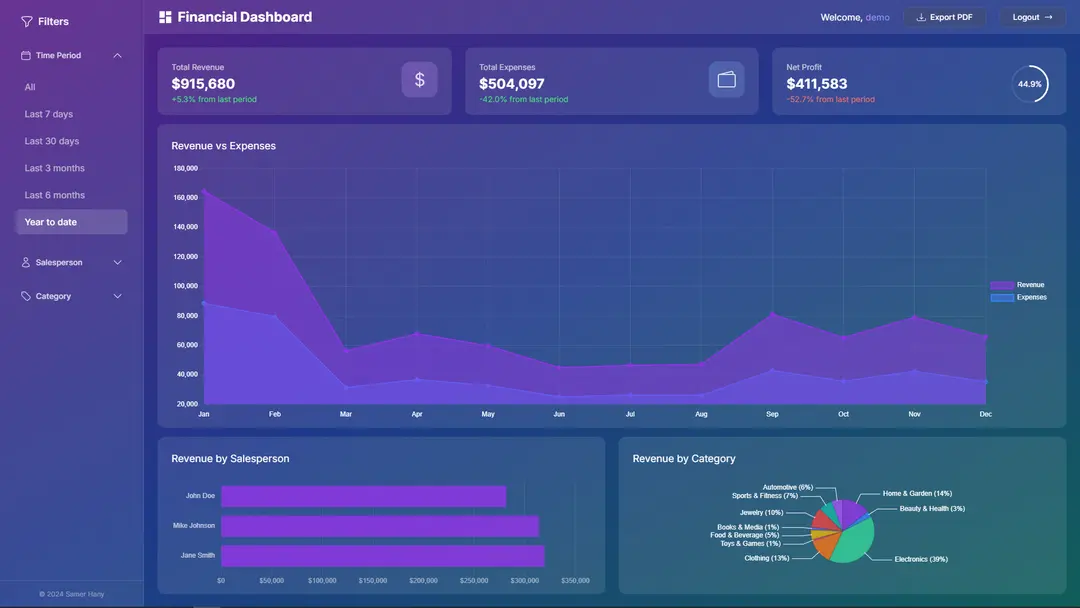Viewport: 1080px width, 608px height.
Task: Collapse the Time Period section
Action: point(117,55)
